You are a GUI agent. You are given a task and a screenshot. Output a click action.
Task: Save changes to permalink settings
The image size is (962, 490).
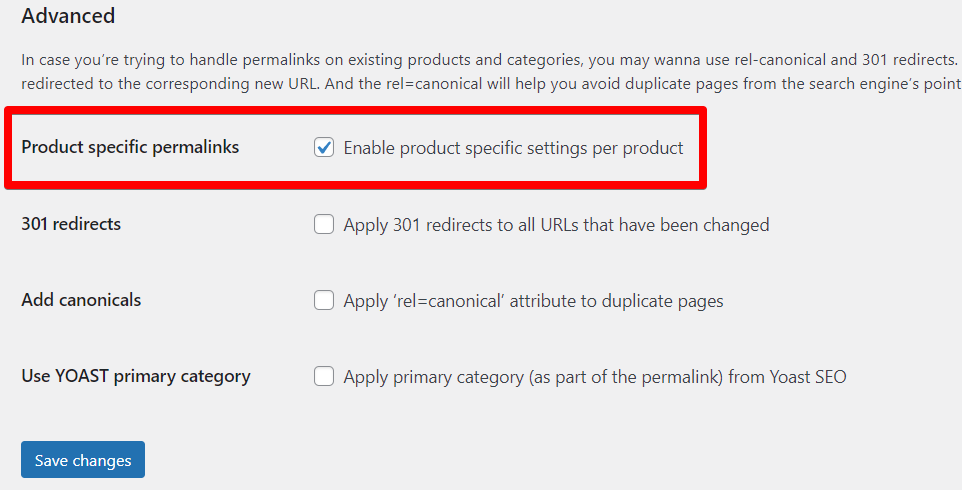point(83,460)
